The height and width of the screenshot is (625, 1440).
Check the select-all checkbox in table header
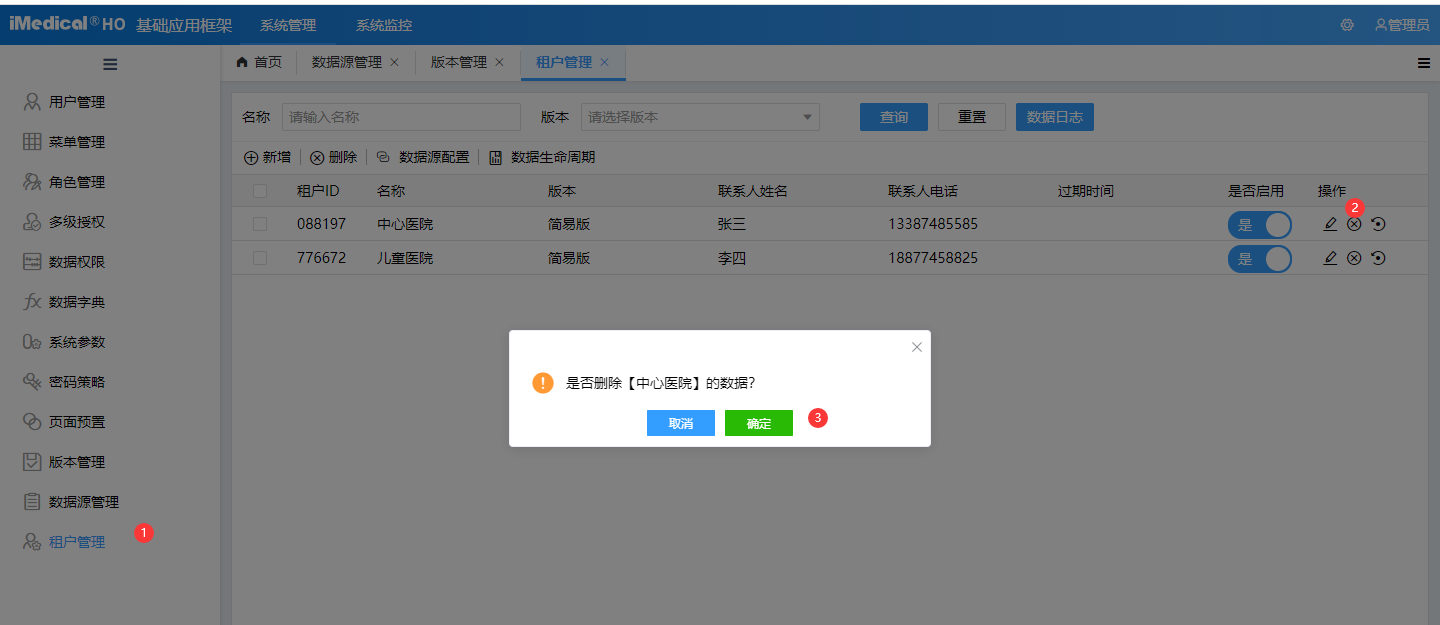click(259, 190)
